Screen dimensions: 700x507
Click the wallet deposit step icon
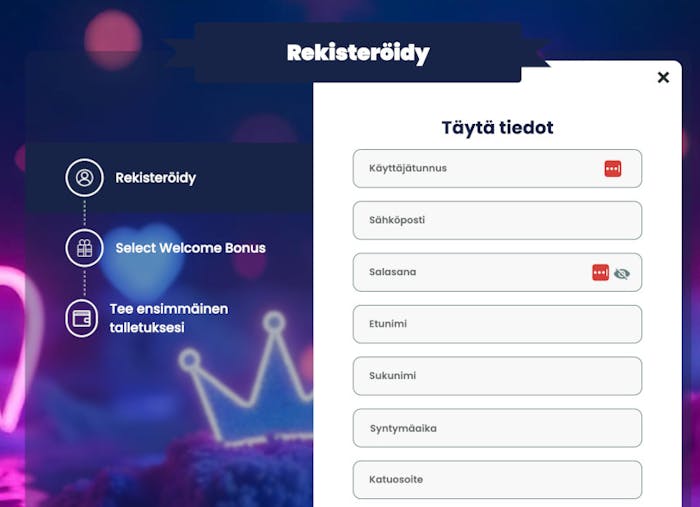pos(85,318)
